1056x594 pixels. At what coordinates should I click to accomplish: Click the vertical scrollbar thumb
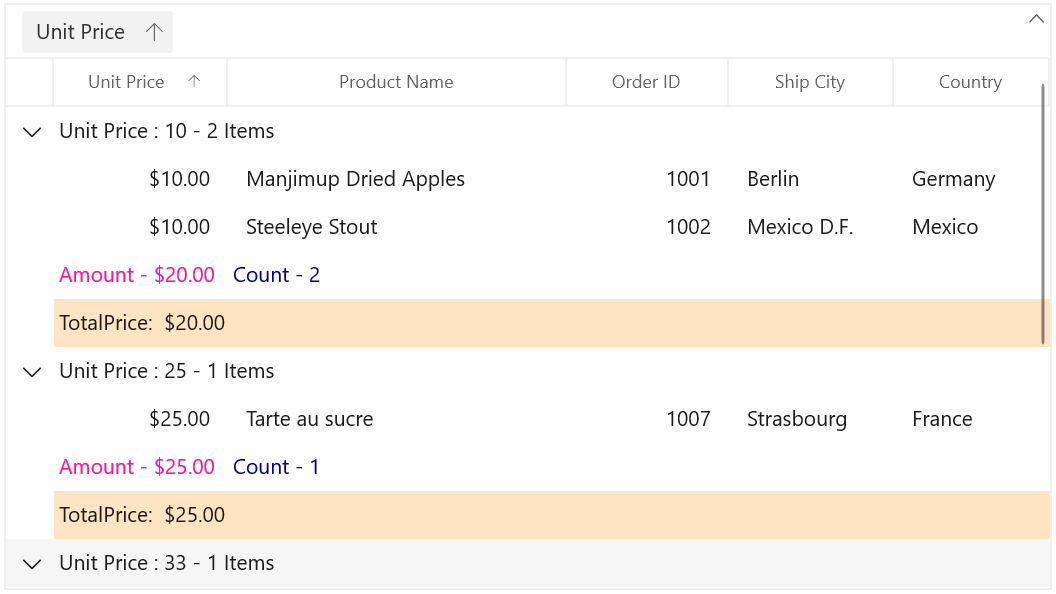[x=1045, y=213]
